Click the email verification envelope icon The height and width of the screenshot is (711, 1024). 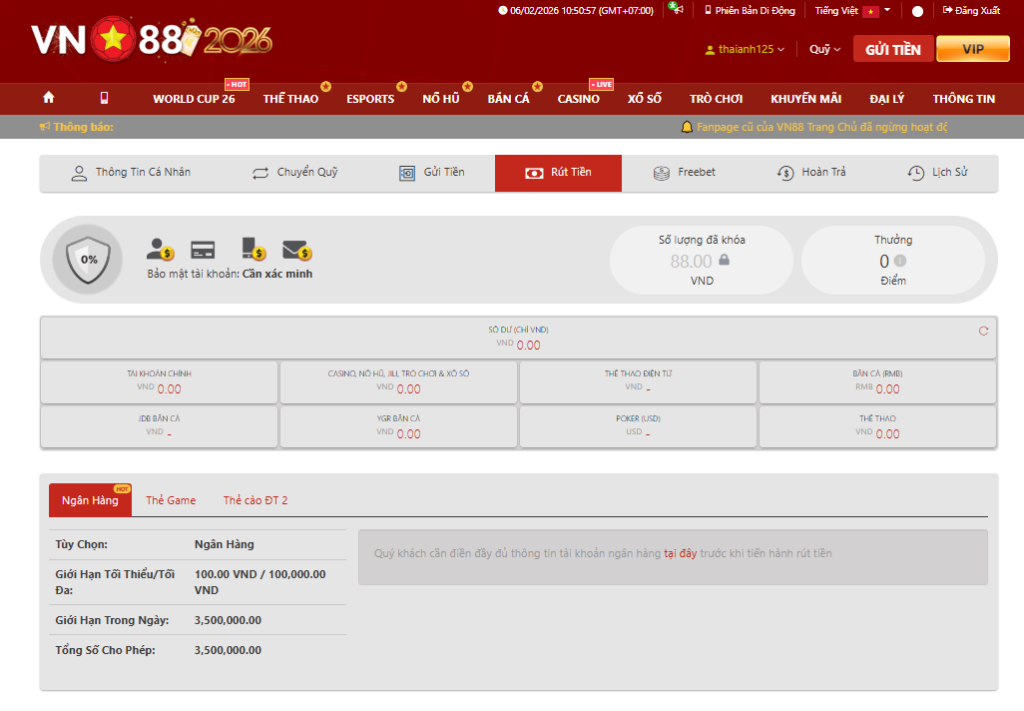pos(296,249)
